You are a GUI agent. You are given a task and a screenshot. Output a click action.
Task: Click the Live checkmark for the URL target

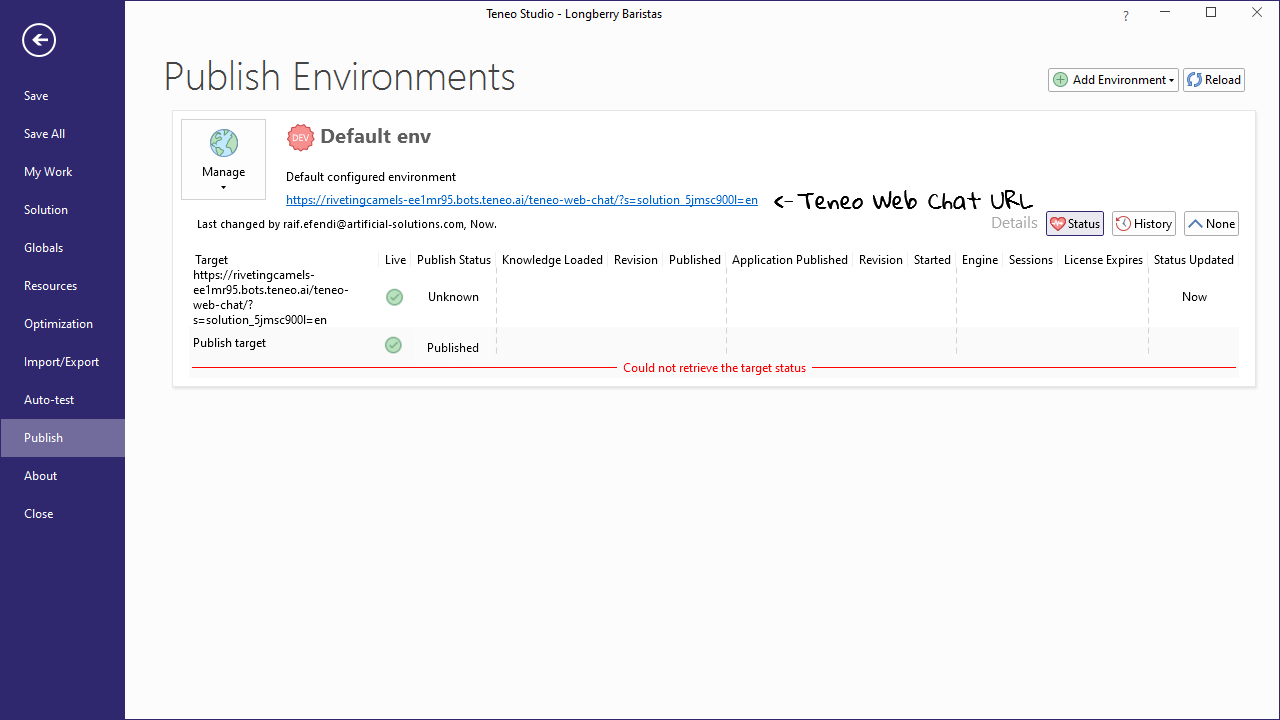(x=395, y=297)
